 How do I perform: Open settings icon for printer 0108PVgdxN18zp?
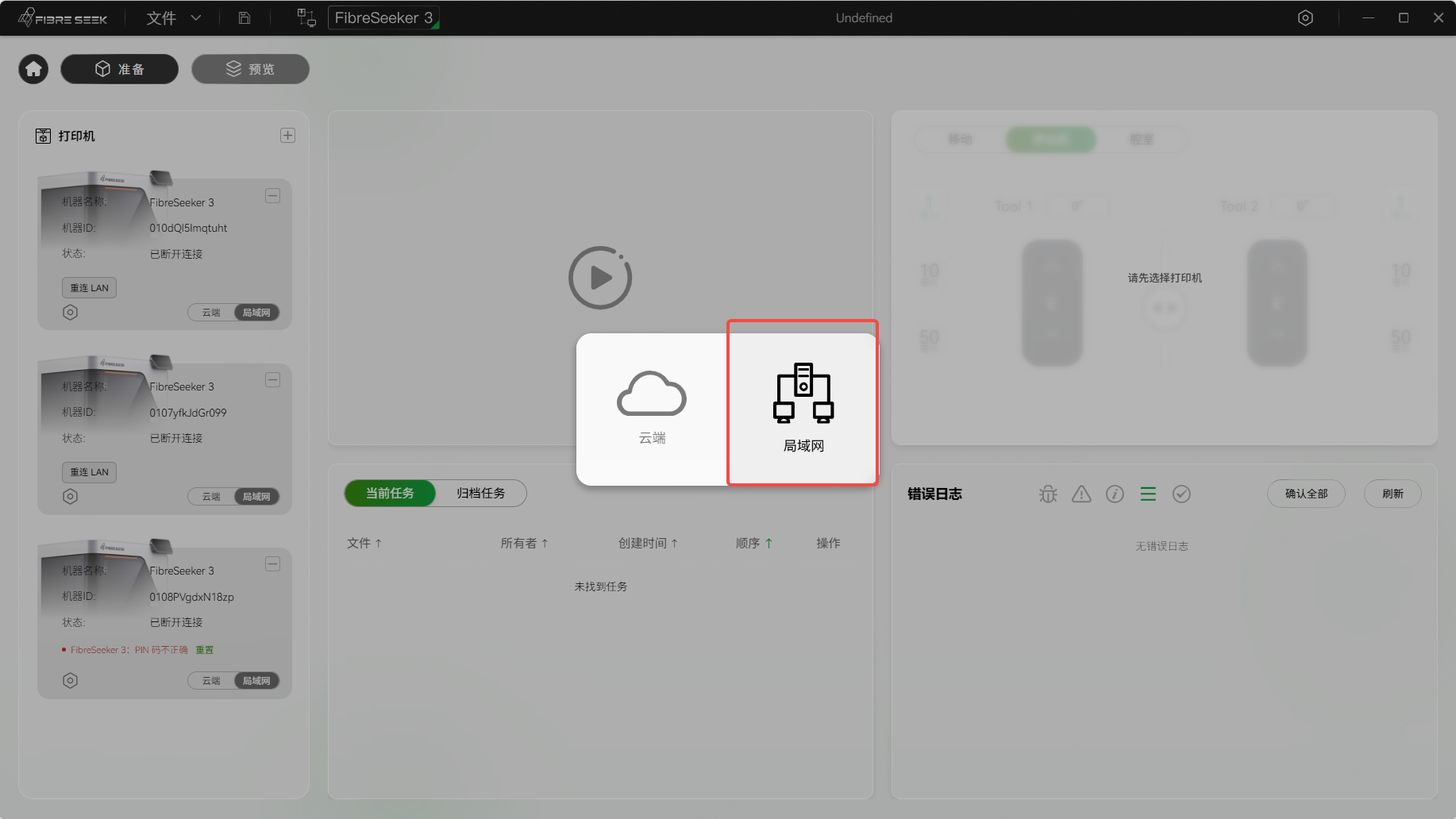pyautogui.click(x=71, y=680)
